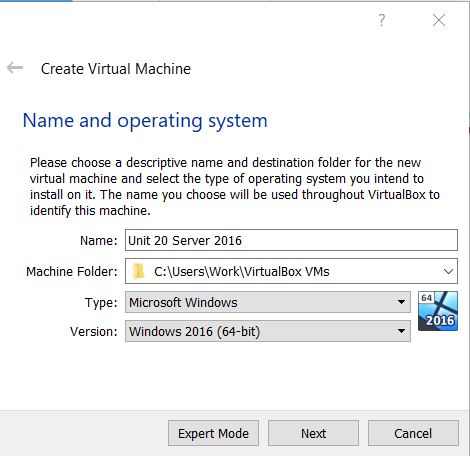Click the C:\Users\Work\VirtualBox VMs path text
This screenshot has height=456, width=470.
click(242, 272)
